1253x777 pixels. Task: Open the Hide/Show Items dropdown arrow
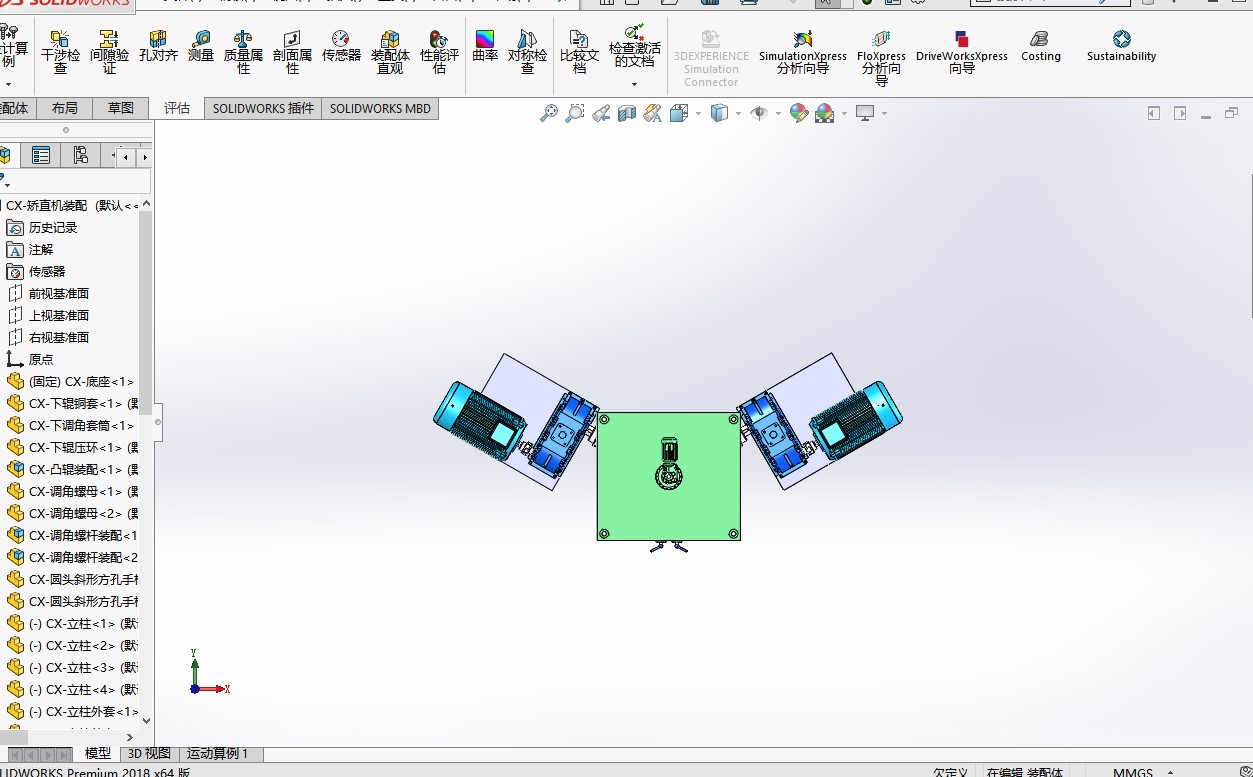(x=778, y=114)
